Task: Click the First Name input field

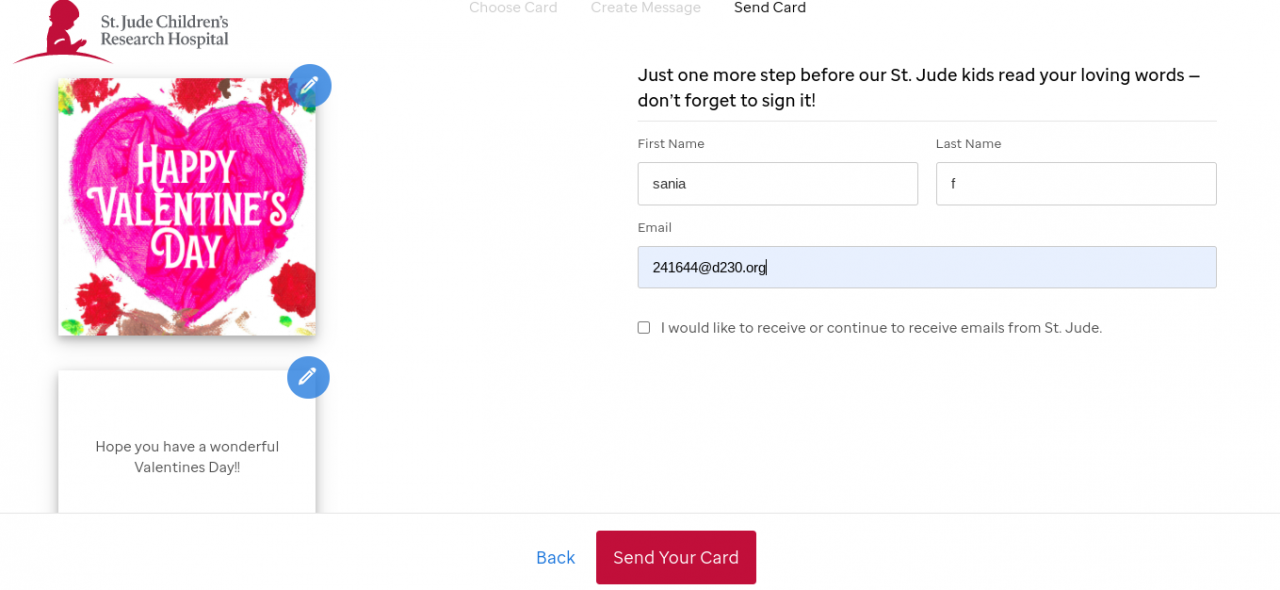Action: click(777, 184)
